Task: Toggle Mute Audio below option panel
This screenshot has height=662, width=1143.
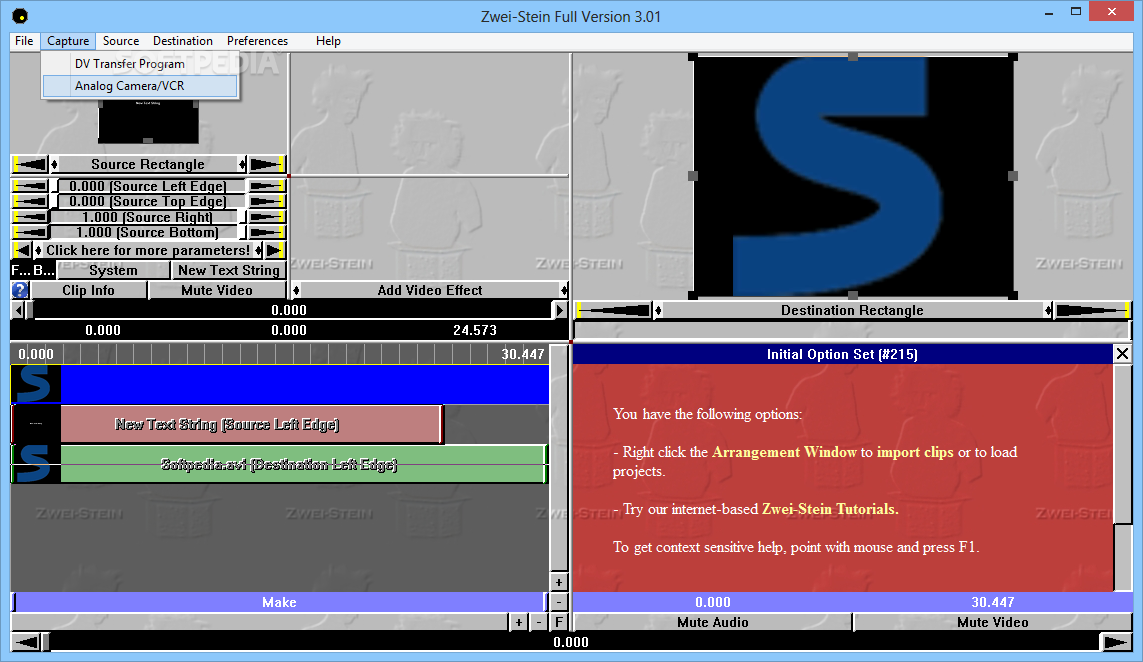Action: tap(713, 622)
